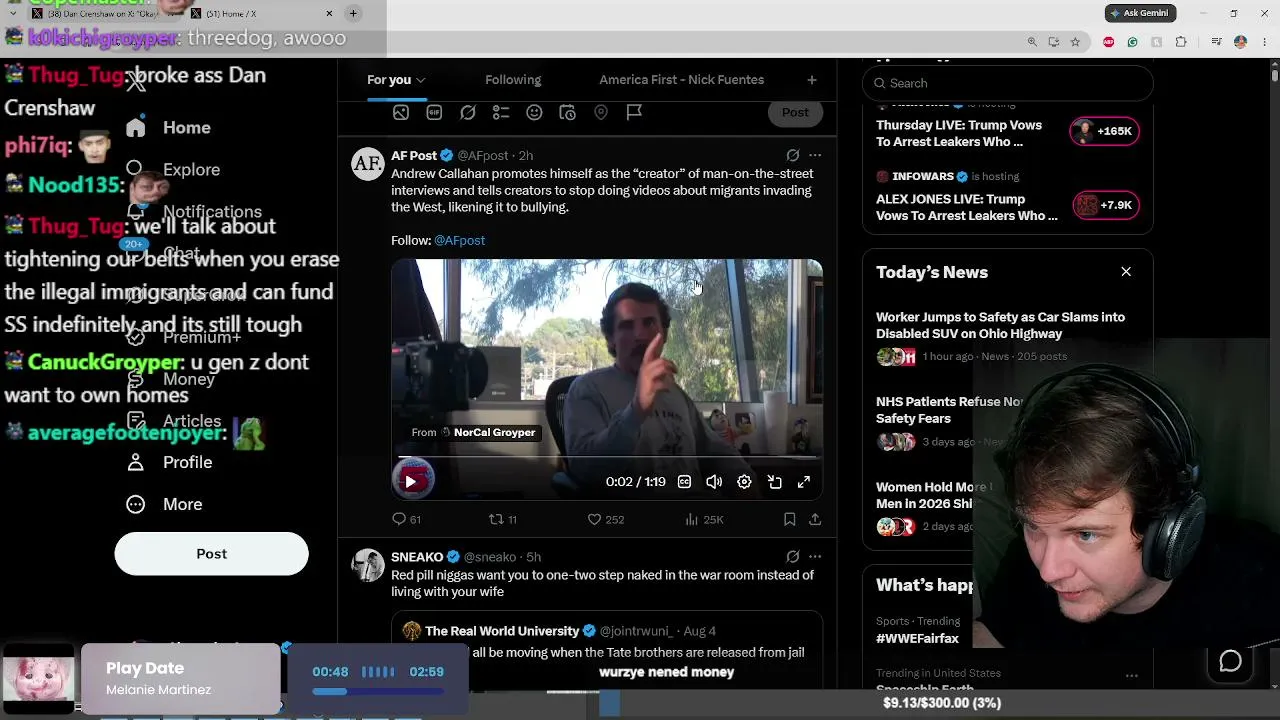Add a new timeline tab with plus
The height and width of the screenshot is (720, 1280).
812,80
